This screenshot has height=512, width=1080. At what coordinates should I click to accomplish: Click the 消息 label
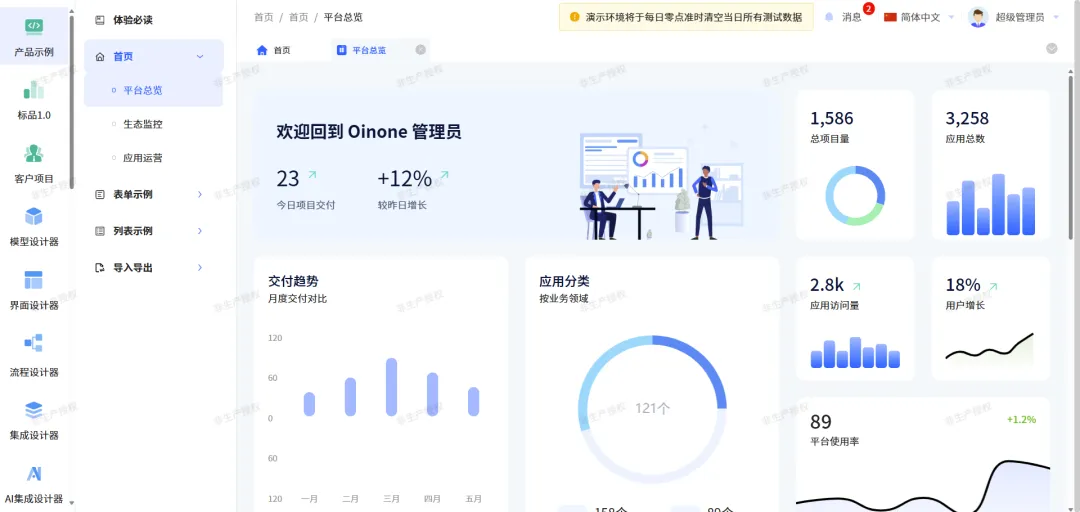[852, 17]
